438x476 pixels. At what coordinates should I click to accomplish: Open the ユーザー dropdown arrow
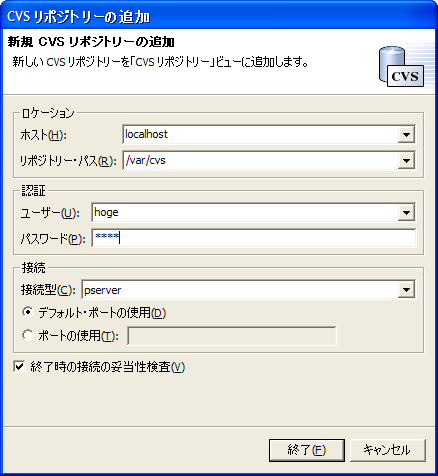(x=406, y=213)
